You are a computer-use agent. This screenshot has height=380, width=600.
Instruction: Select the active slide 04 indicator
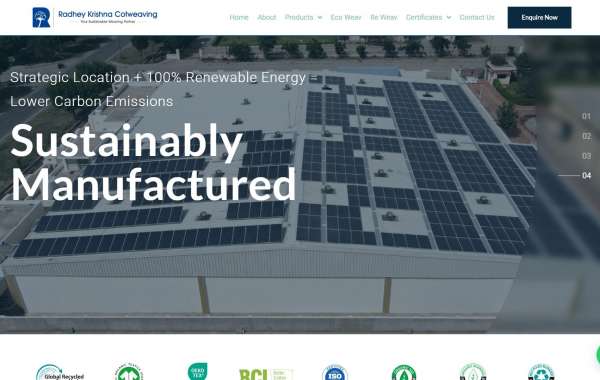(x=586, y=176)
